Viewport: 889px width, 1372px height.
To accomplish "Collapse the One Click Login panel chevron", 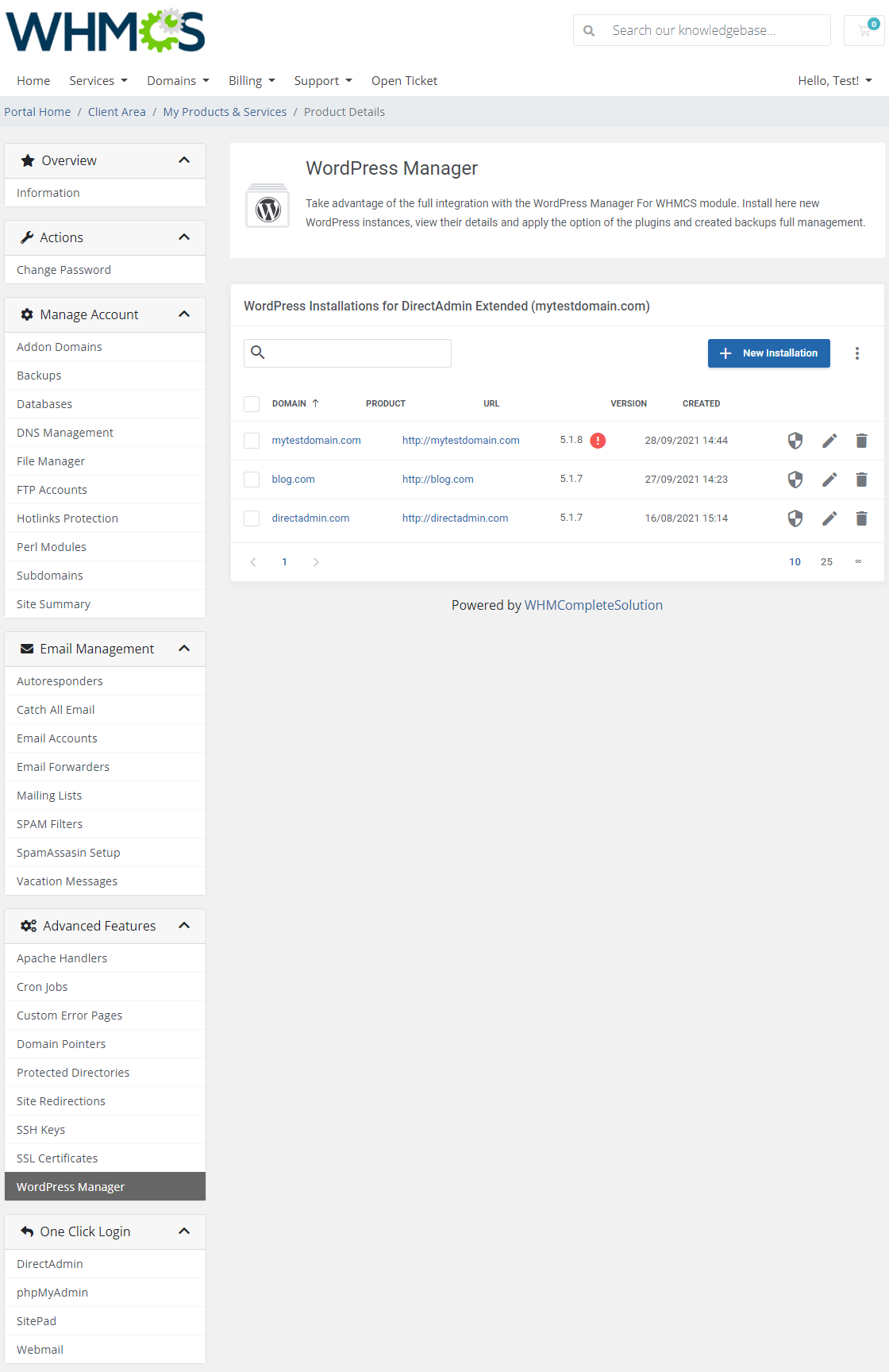I will [x=184, y=1231].
